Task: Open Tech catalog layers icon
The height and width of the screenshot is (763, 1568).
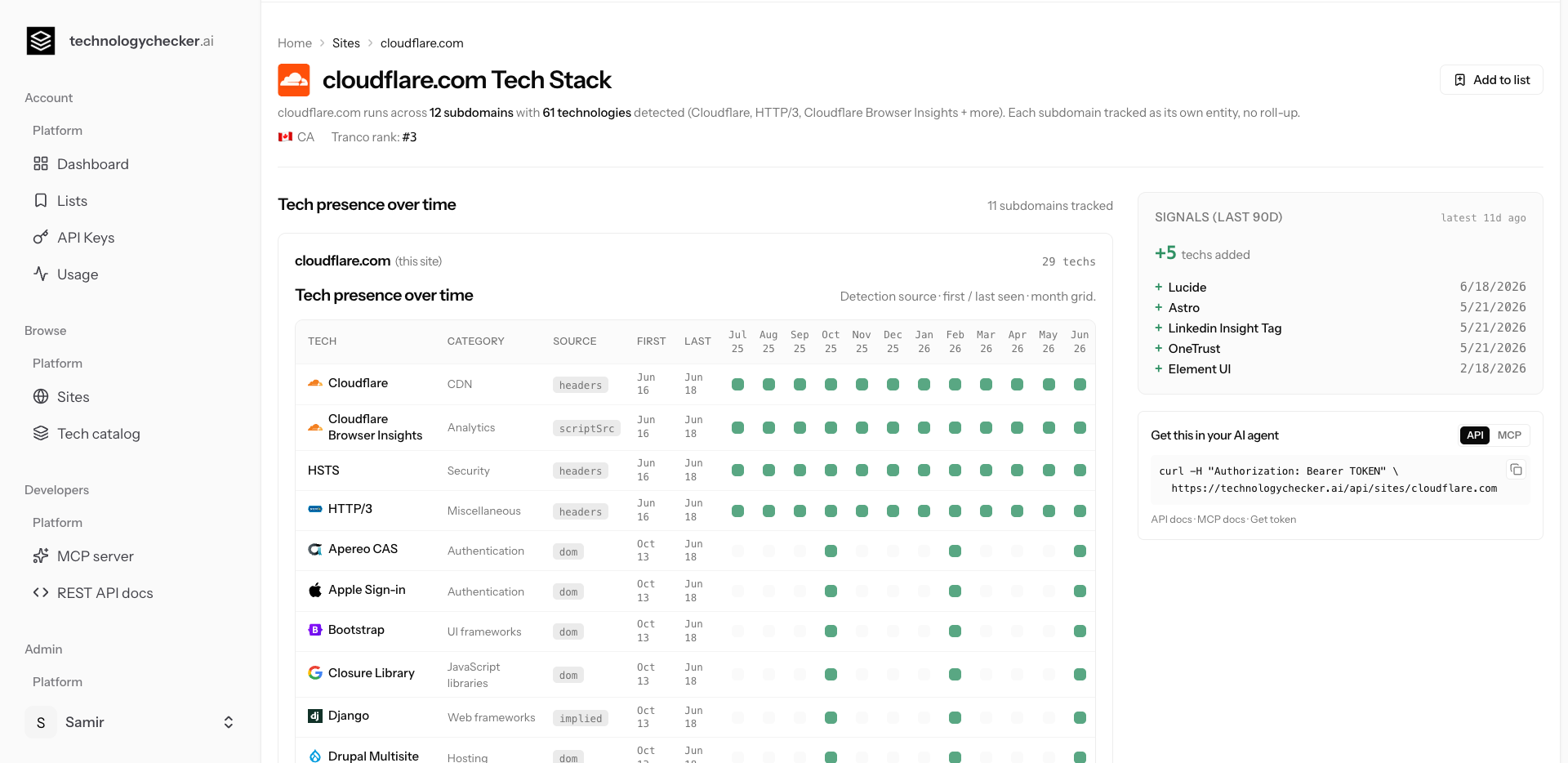Action: [41, 433]
